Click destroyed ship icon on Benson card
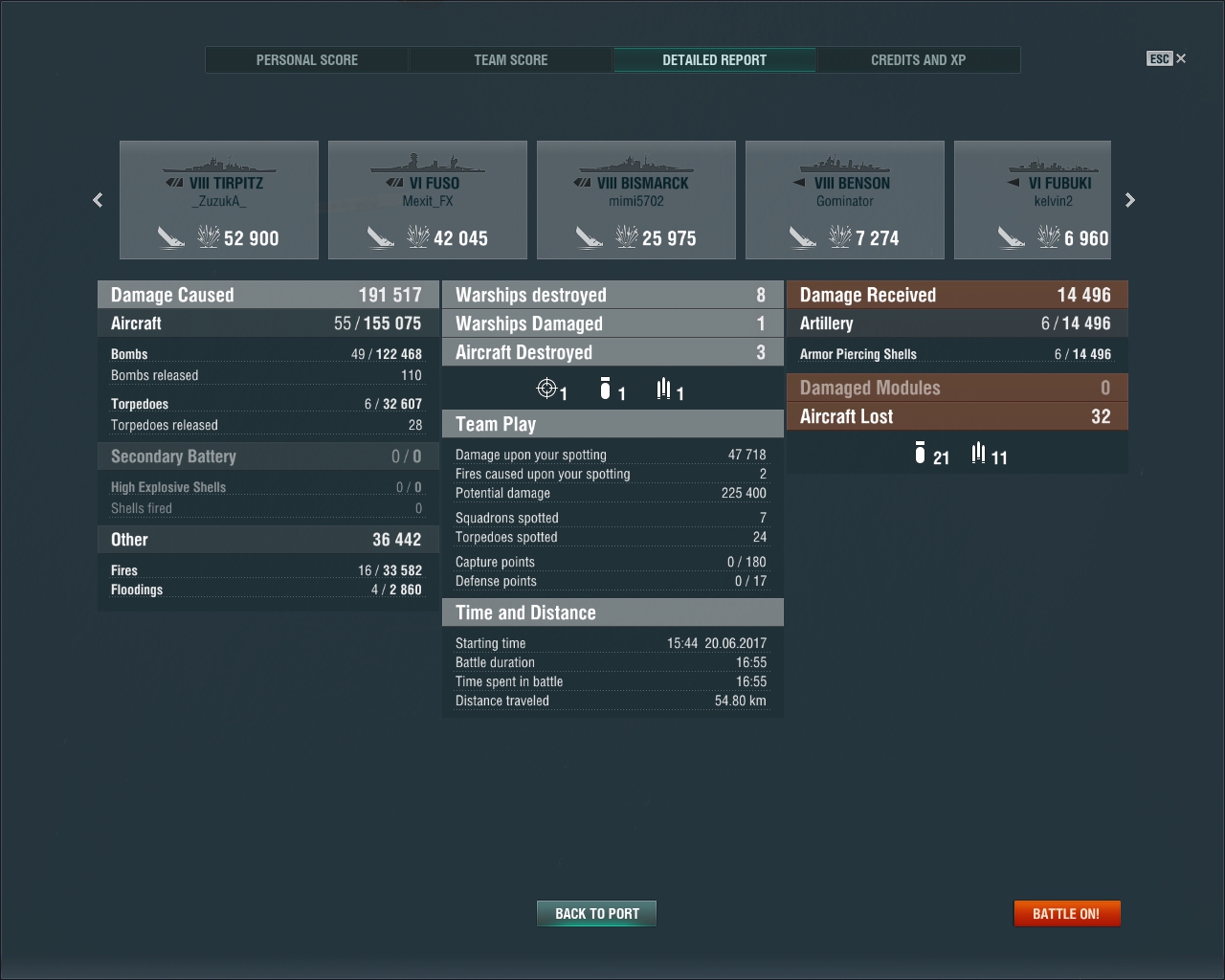 click(803, 236)
